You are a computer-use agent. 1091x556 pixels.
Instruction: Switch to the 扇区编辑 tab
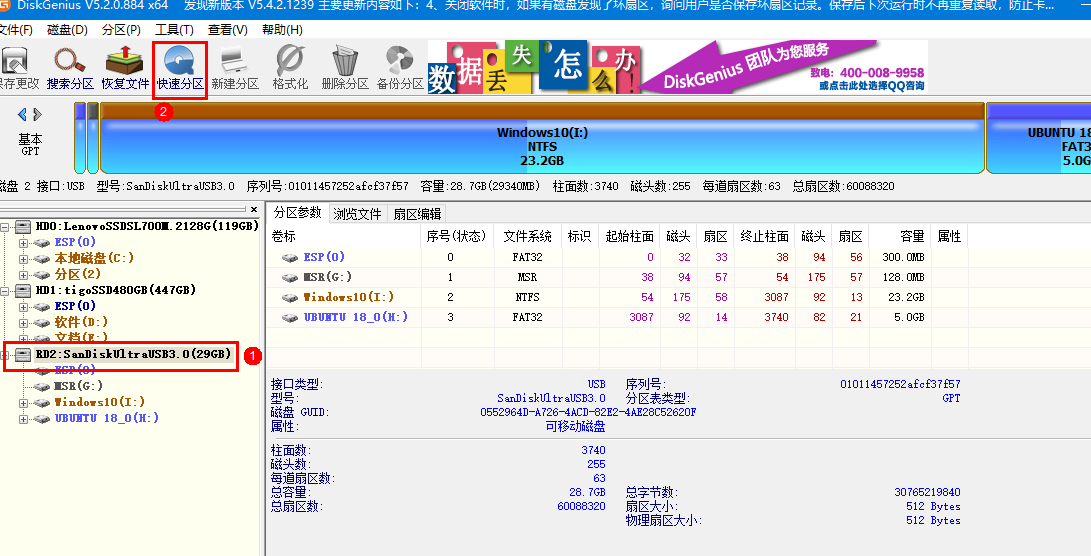click(417, 214)
